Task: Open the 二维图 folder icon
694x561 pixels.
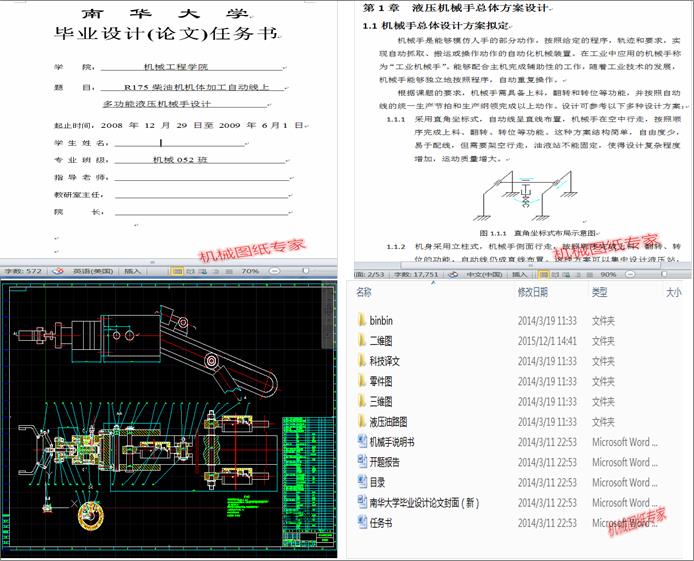Action: coord(361,340)
